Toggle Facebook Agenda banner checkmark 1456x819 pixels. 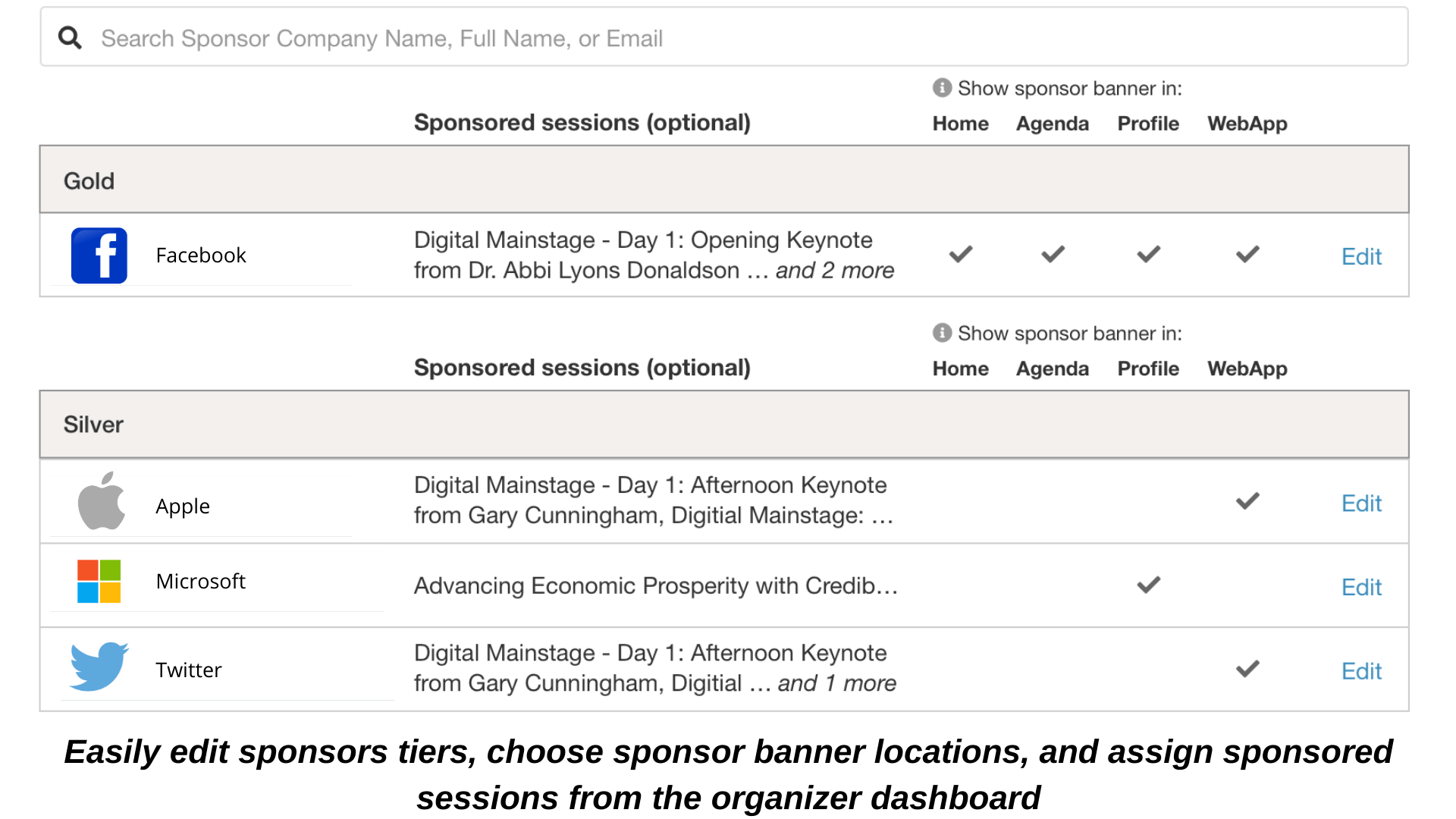click(1053, 255)
